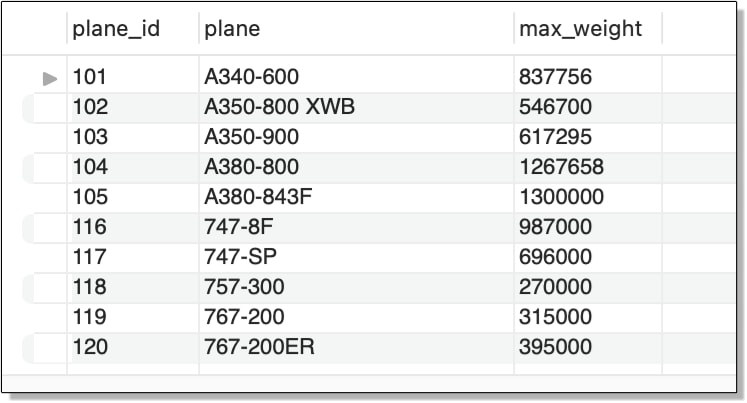Select the 747-8F plane cell
This screenshot has width=747, height=403.
coord(356,227)
